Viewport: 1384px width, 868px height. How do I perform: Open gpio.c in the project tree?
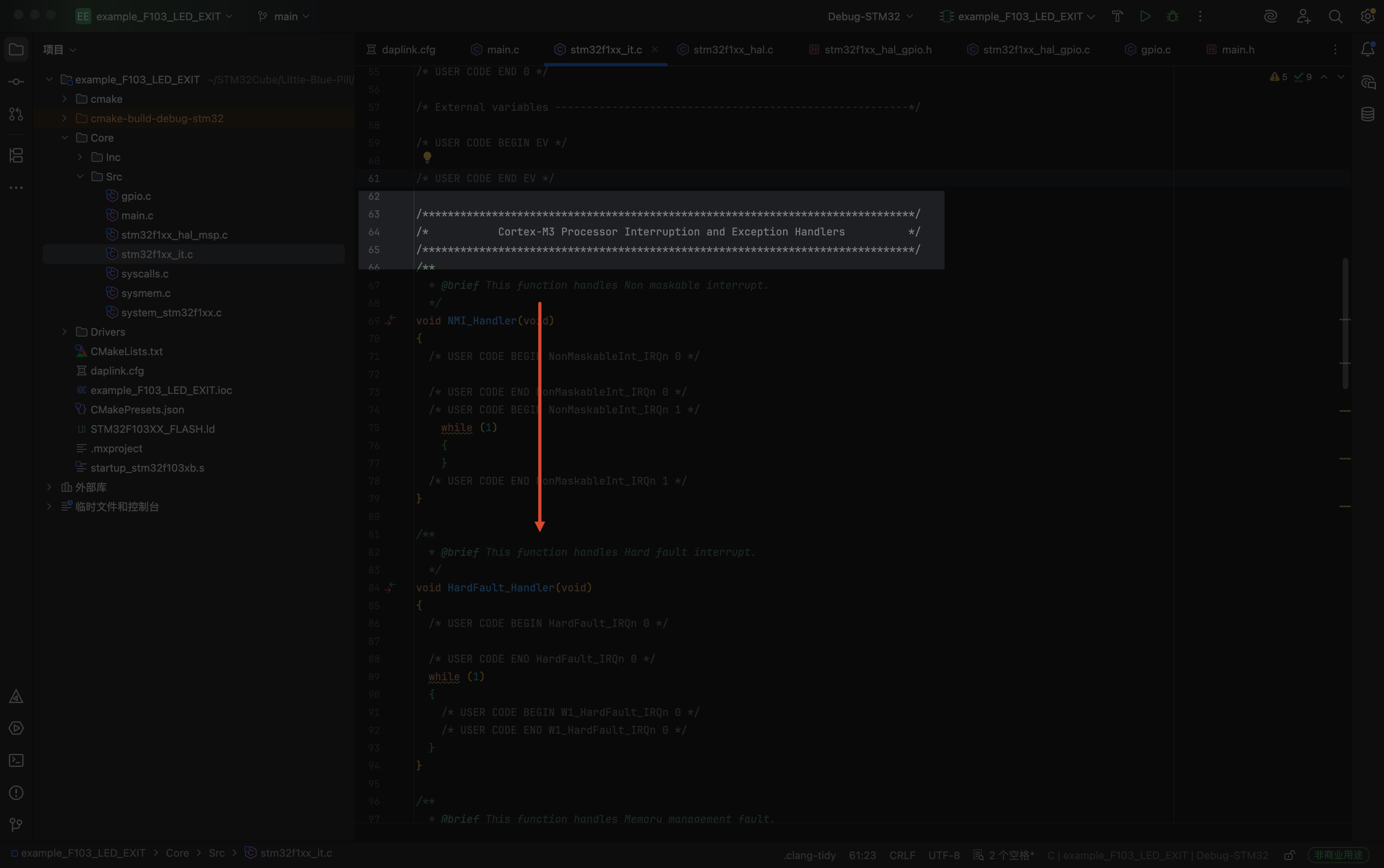[x=136, y=196]
